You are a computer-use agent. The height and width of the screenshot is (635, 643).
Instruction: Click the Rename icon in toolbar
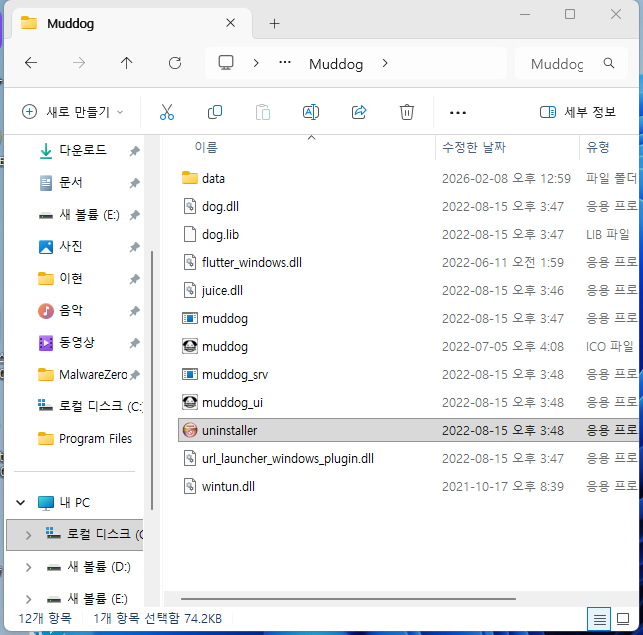311,112
